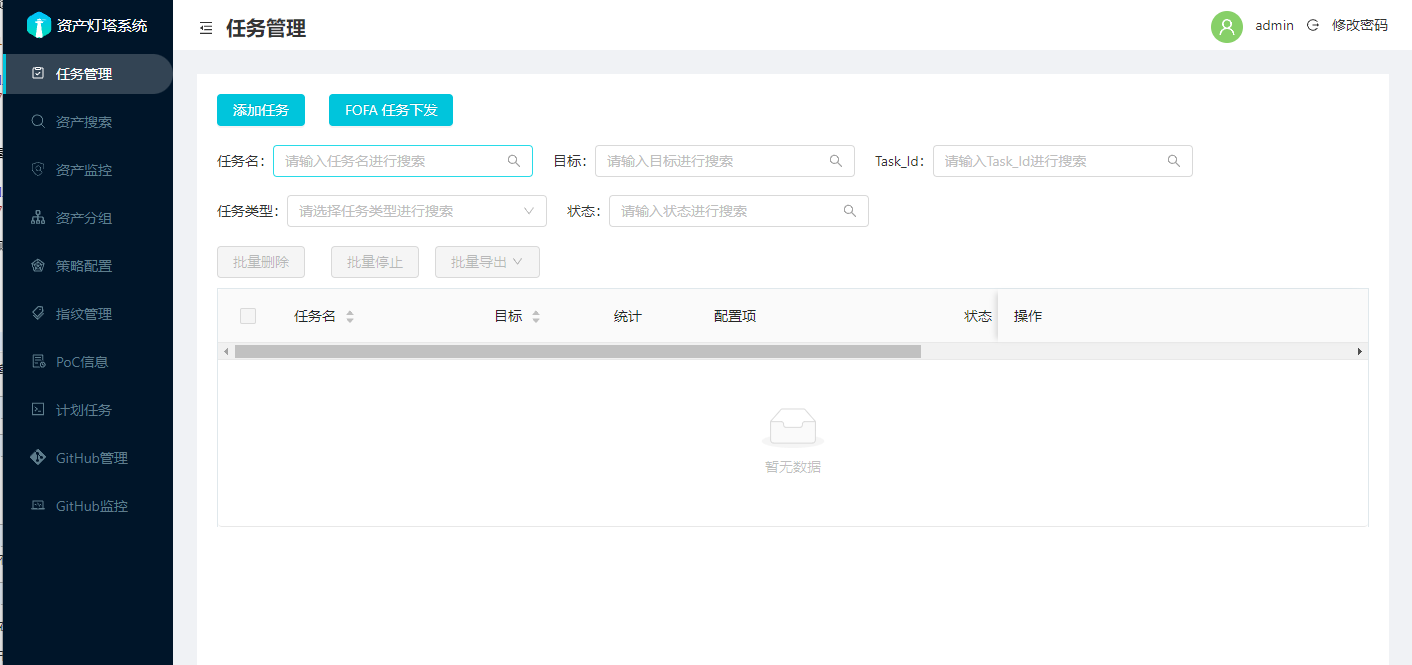This screenshot has height=665, width=1412.
Task: Expand 批量导出 dropdown button
Action: coord(487,262)
